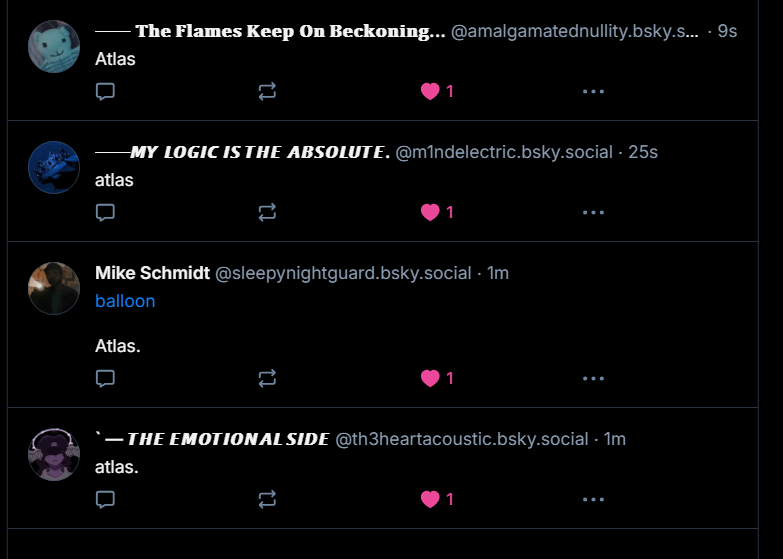Open Mike Schmidt's profile name

click(x=152, y=273)
